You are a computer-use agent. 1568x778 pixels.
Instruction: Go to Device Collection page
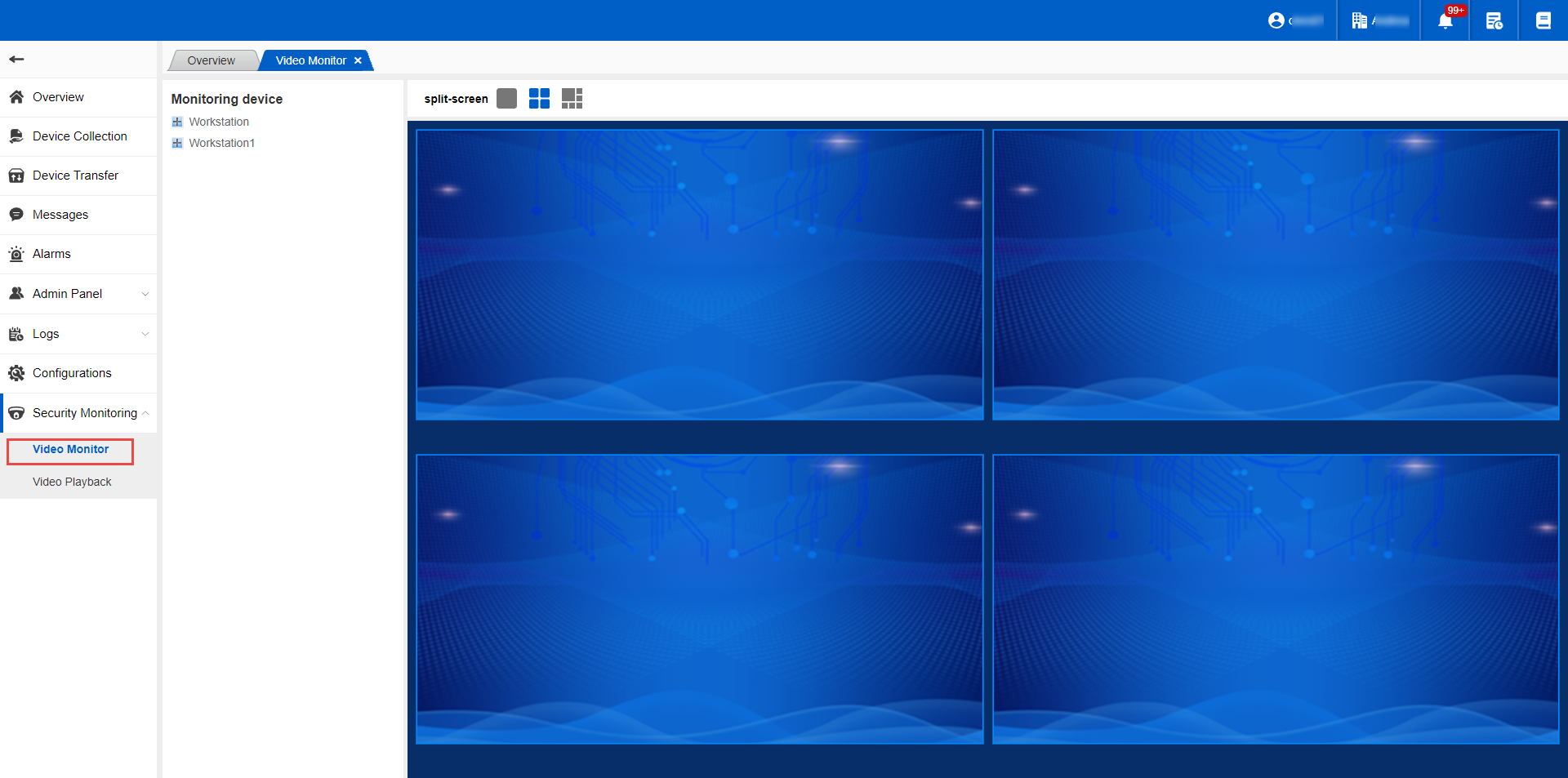(79, 136)
